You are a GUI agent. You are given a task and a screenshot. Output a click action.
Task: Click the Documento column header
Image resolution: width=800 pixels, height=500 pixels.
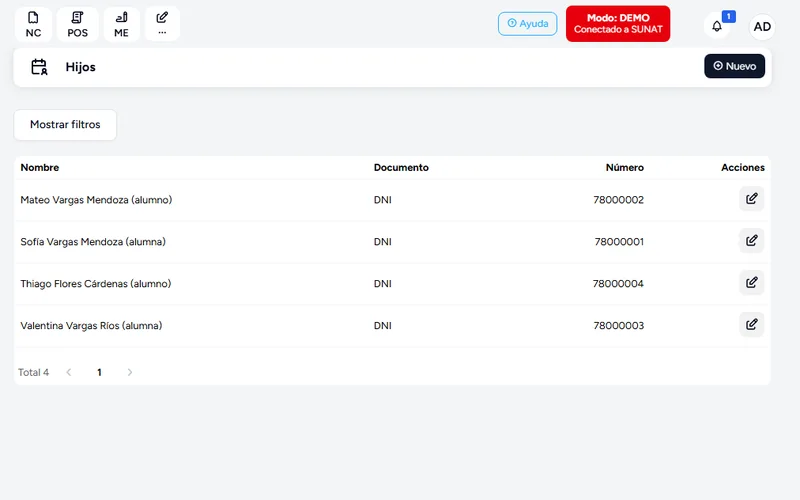tap(401, 167)
